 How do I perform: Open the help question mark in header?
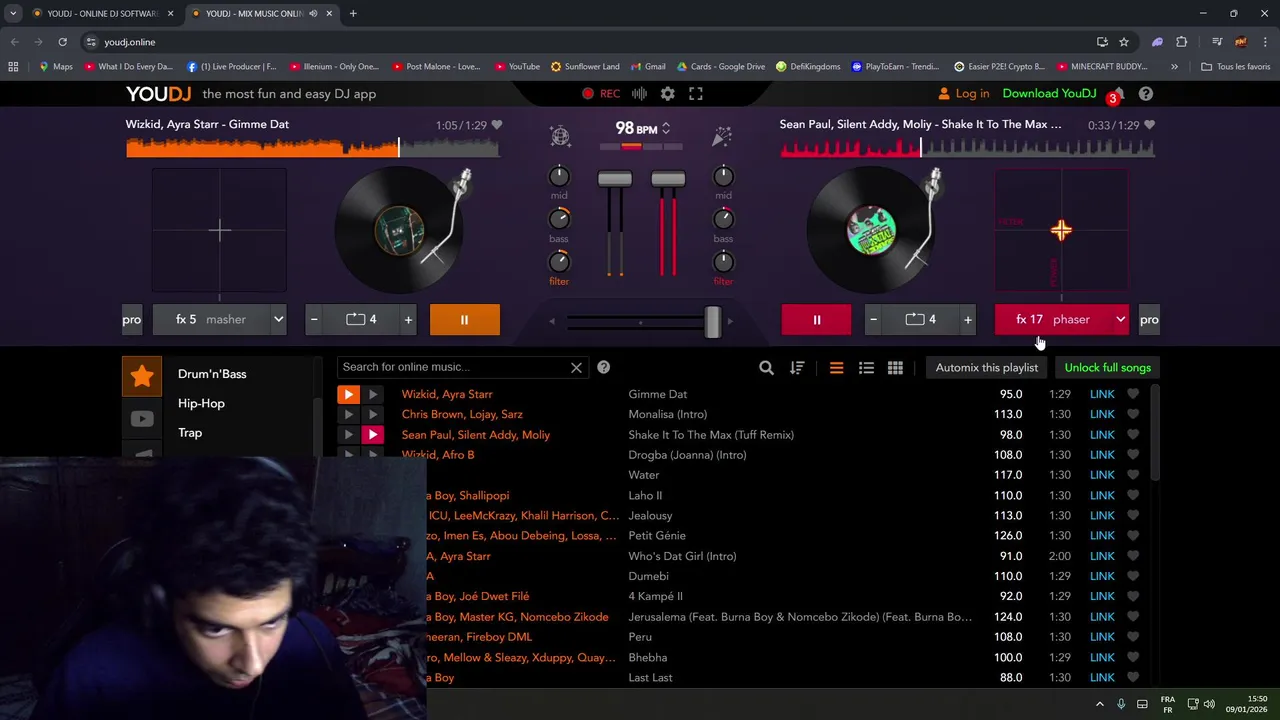pos(1146,93)
